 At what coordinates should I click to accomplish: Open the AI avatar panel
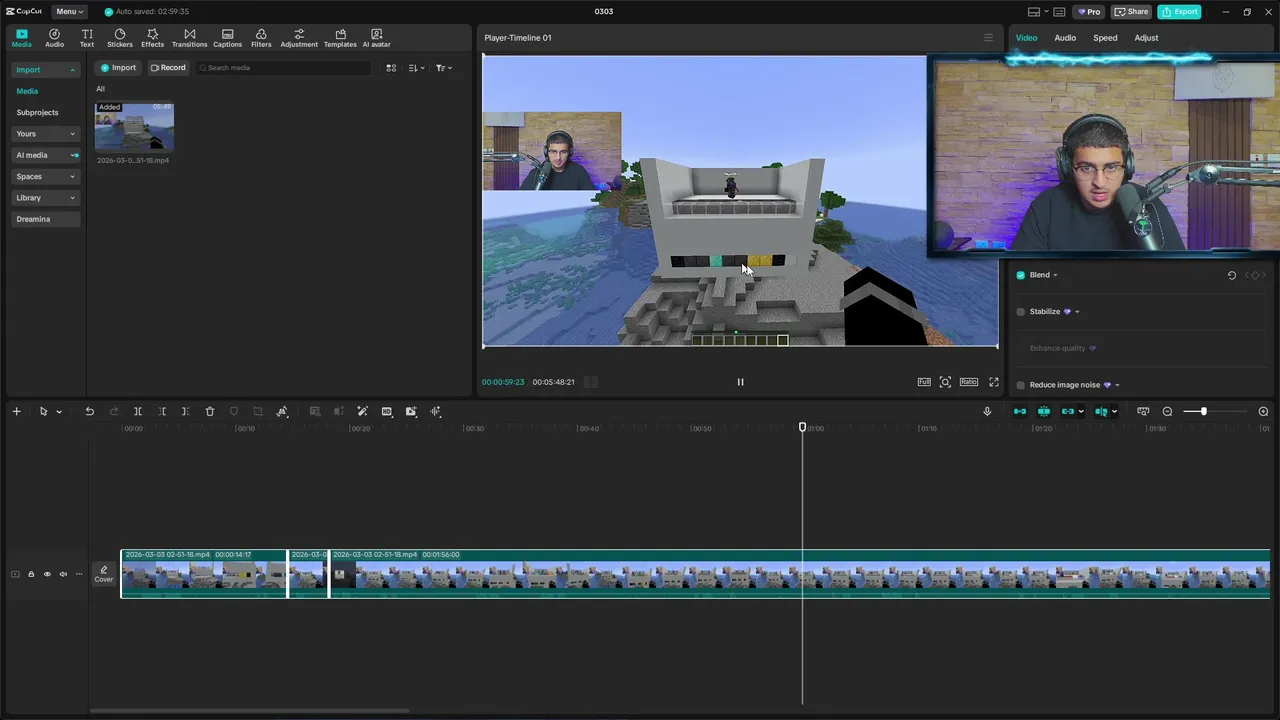(376, 38)
